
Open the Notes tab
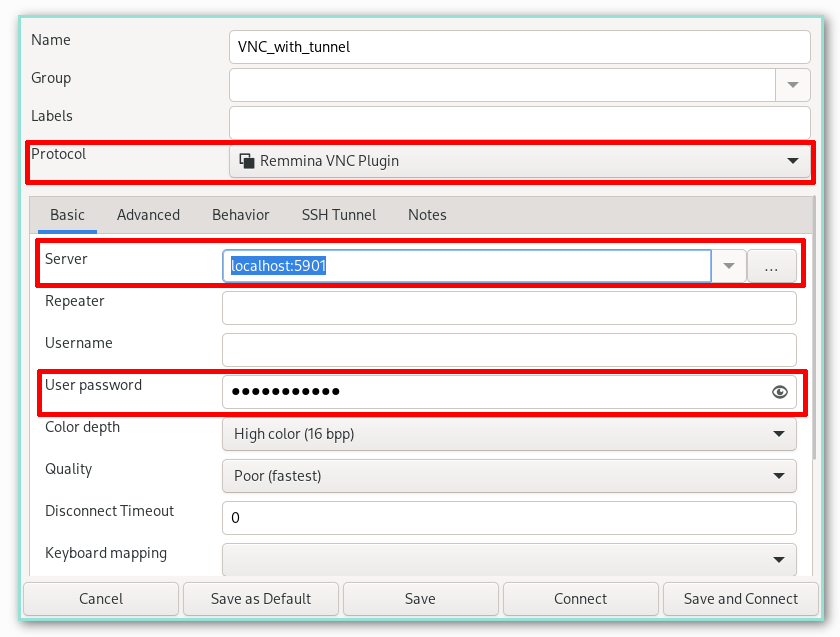pyautogui.click(x=427, y=215)
